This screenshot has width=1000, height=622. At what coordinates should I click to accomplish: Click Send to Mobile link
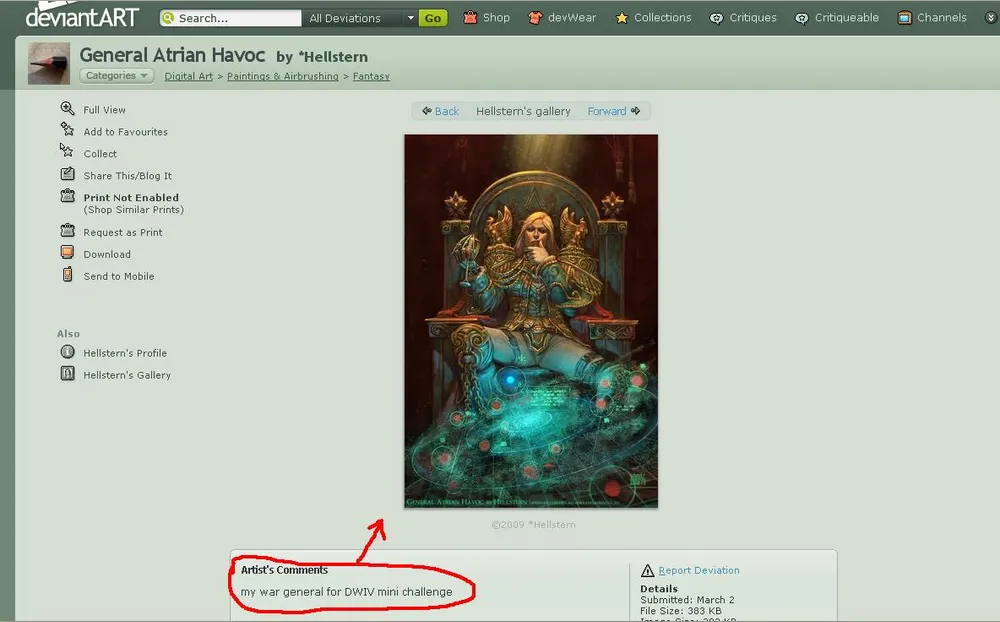coord(119,276)
